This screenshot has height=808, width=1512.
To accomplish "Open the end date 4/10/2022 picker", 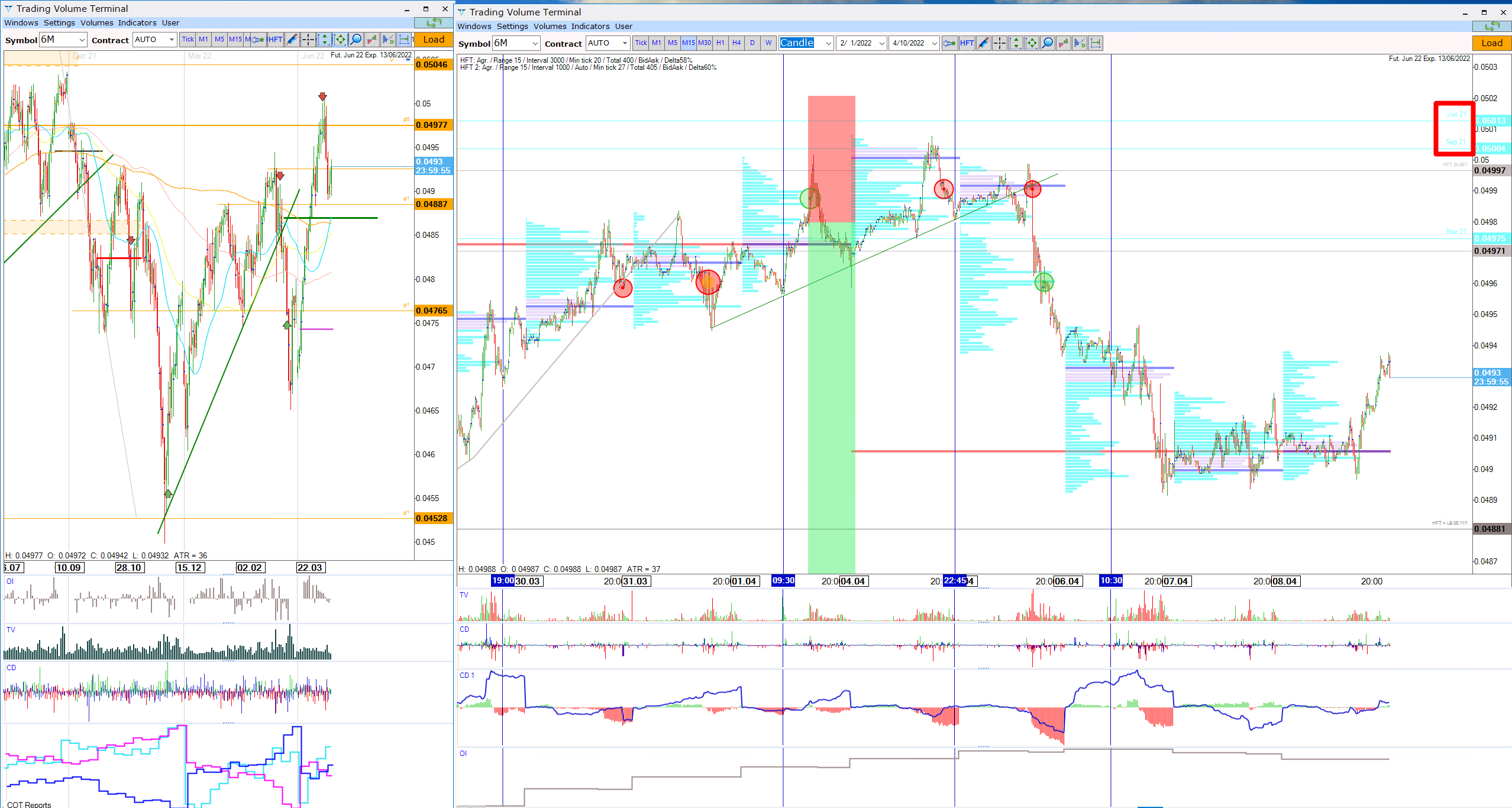I will [x=914, y=43].
